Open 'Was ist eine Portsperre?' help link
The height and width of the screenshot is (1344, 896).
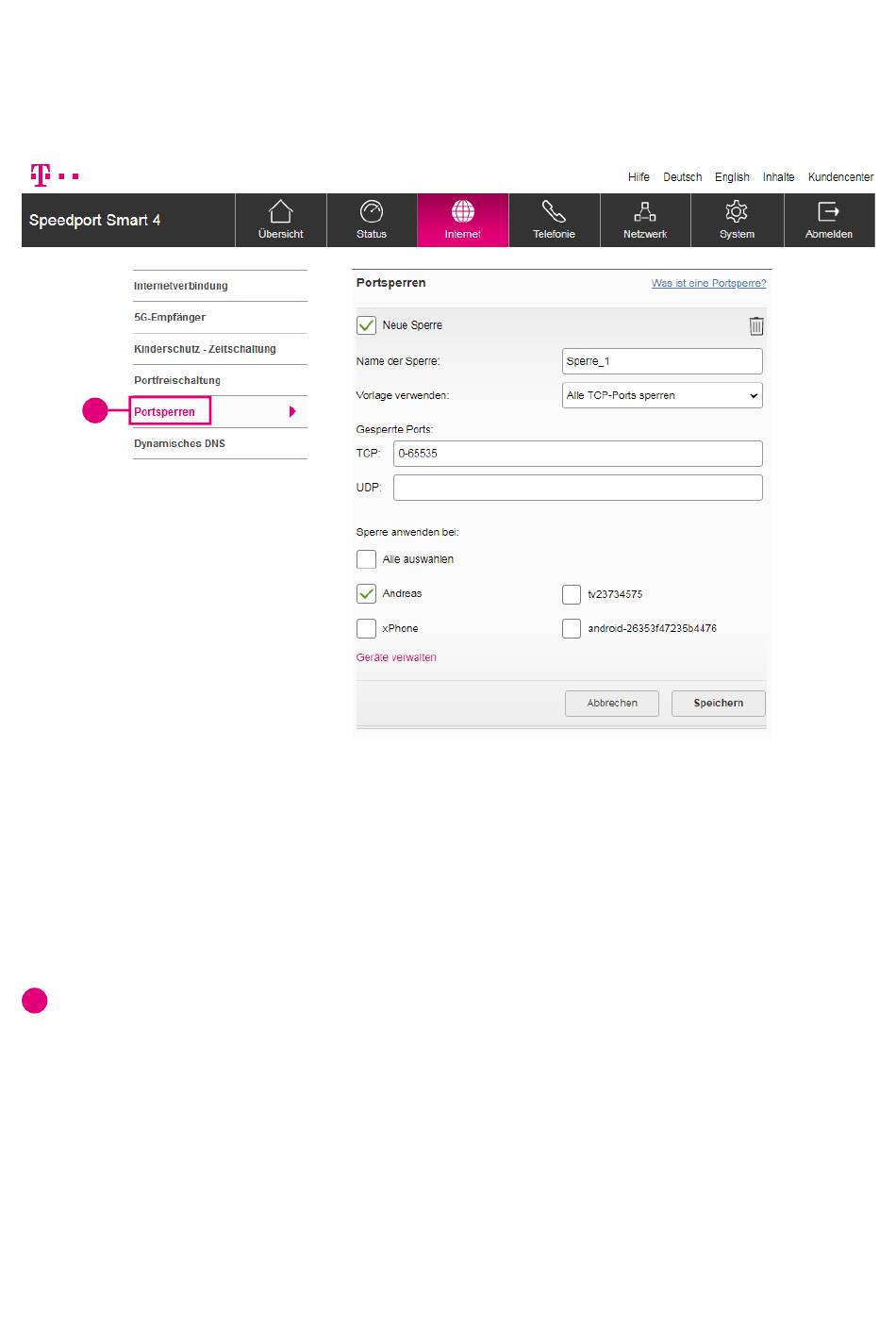pyautogui.click(x=708, y=283)
